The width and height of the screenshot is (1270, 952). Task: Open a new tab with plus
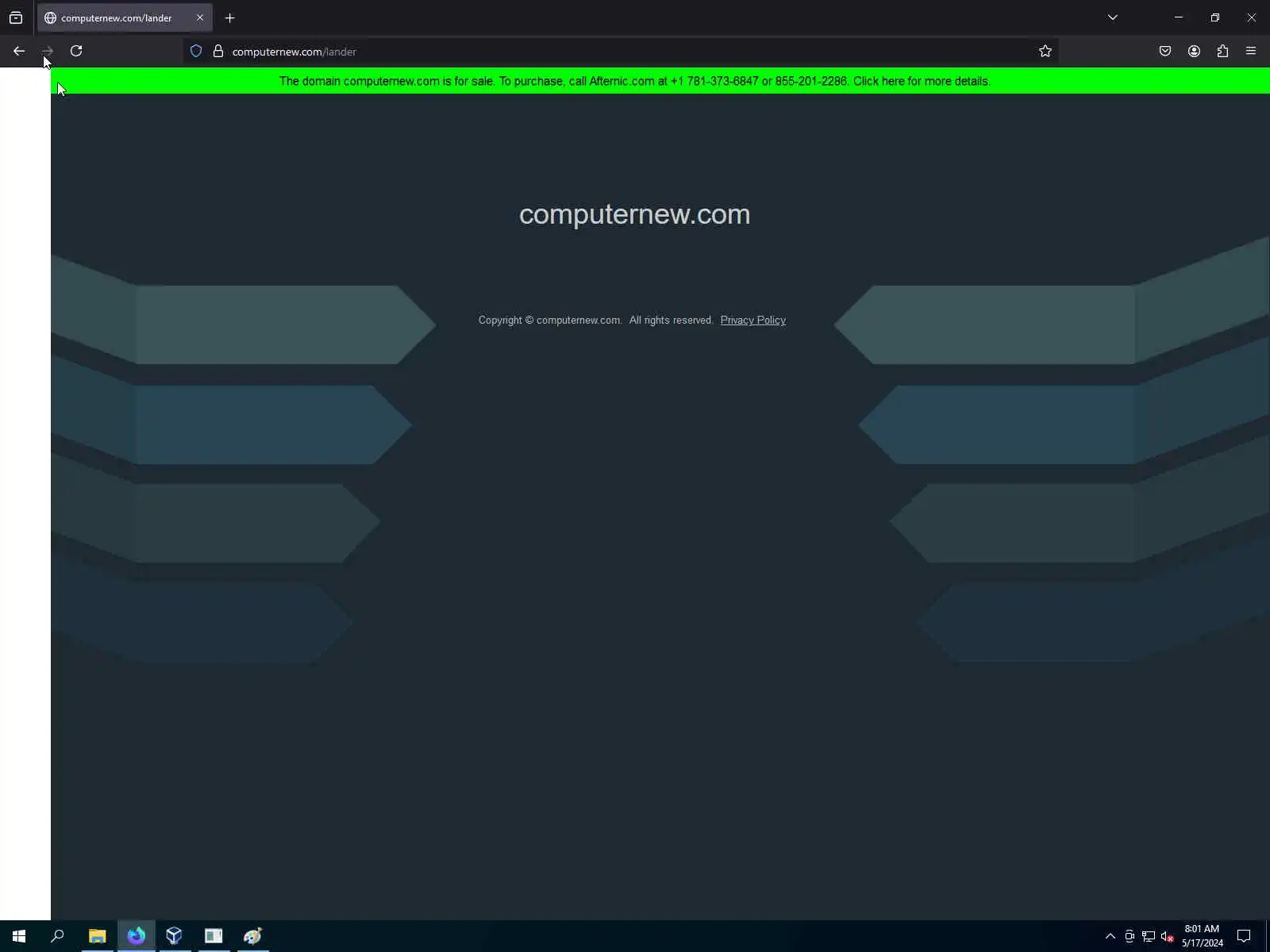click(230, 17)
